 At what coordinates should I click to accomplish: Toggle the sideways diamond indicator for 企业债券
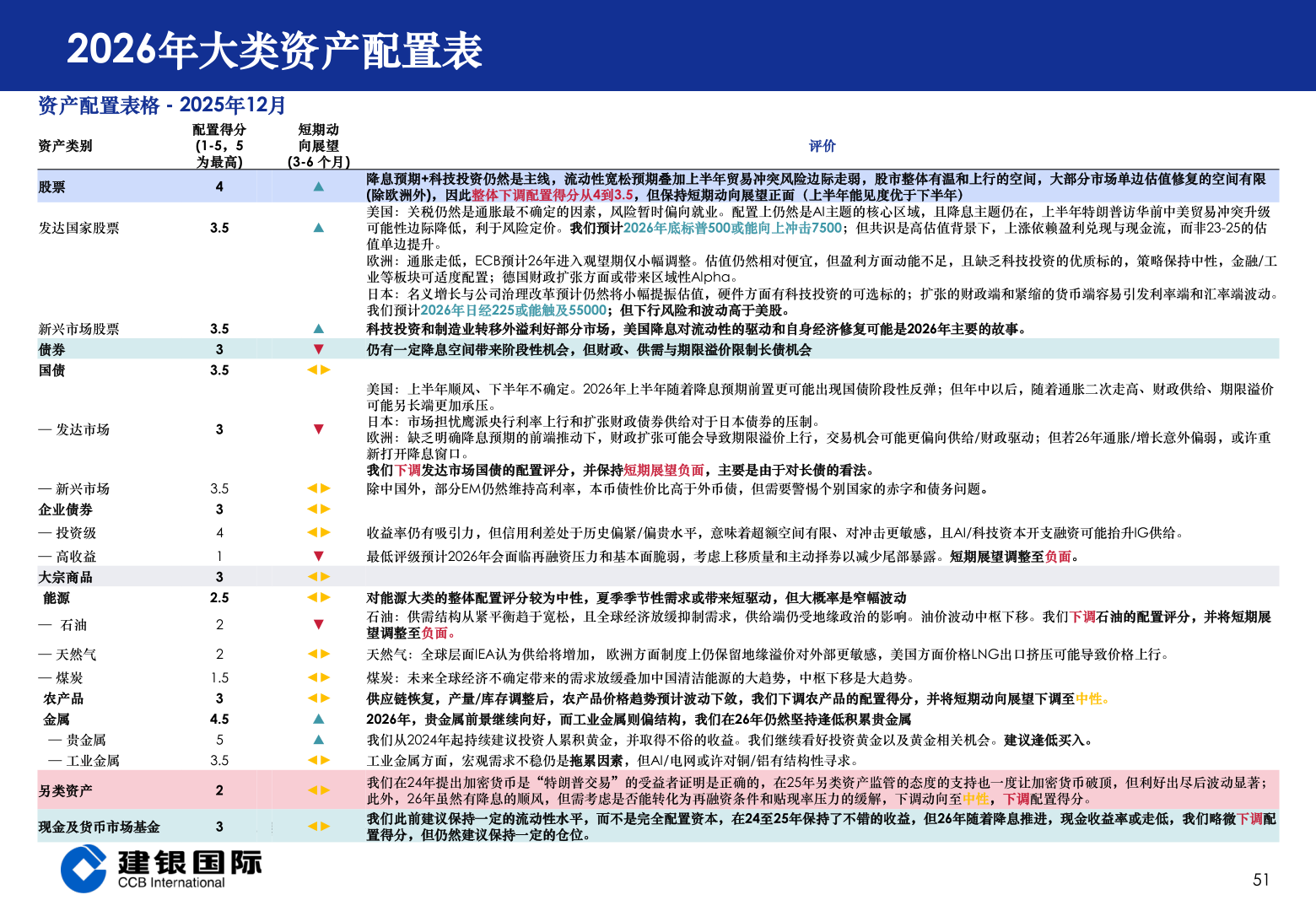318,509
